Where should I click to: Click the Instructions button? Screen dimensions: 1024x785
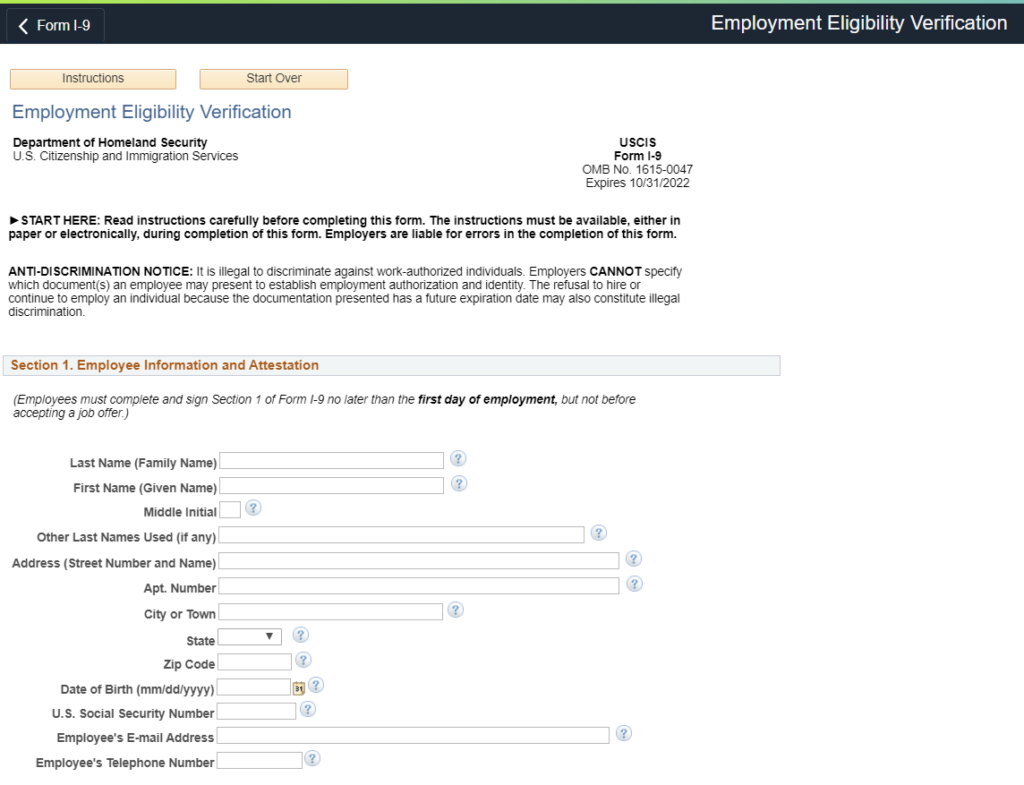tap(92, 78)
